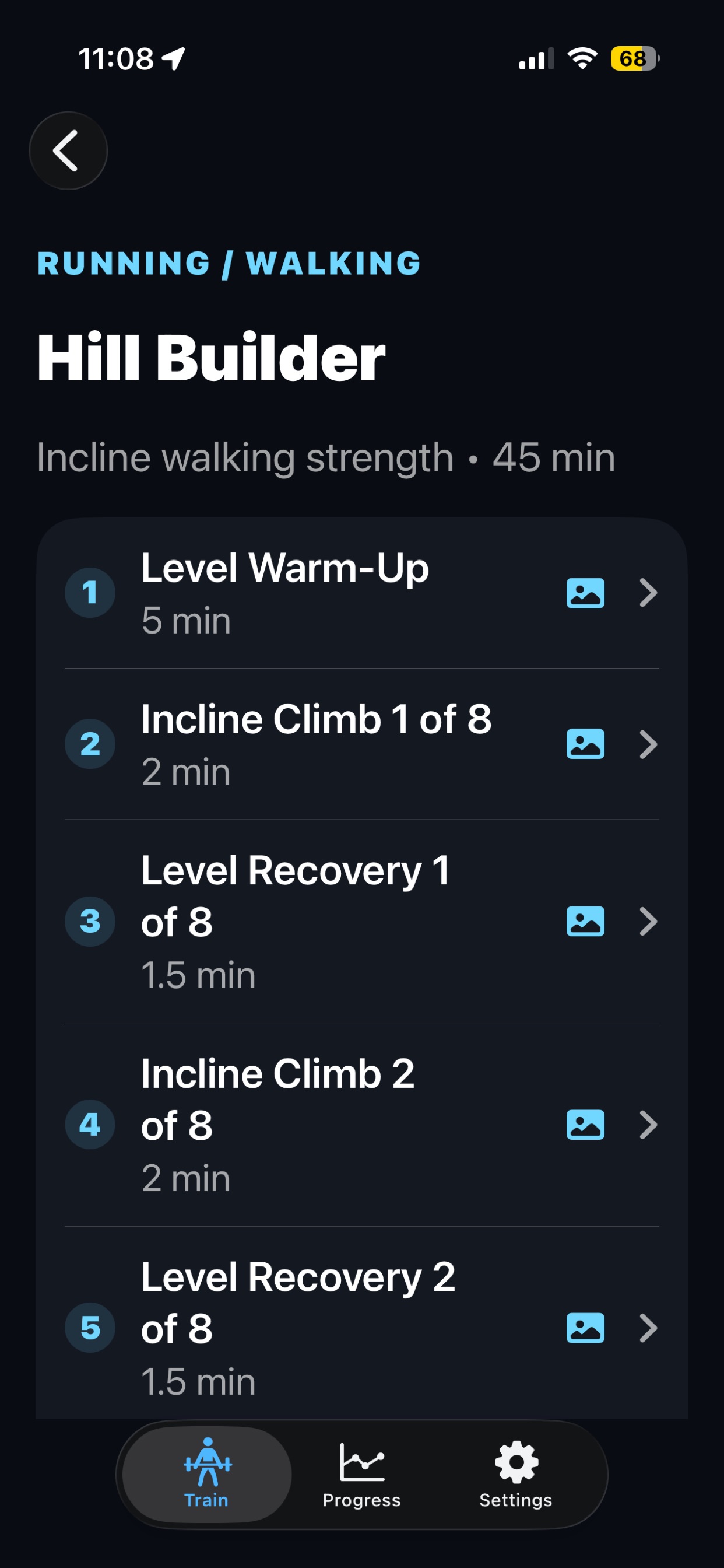Viewport: 724px width, 1568px height.
Task: Expand Level Warm-Up chevron
Action: [649, 593]
